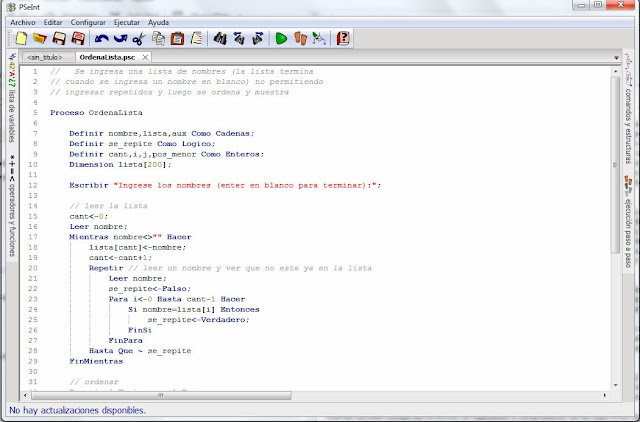The width and height of the screenshot is (640, 422).
Task: Click the line 'Para i<-0 Hasta cant-1 Hacer'
Action: click(177, 299)
